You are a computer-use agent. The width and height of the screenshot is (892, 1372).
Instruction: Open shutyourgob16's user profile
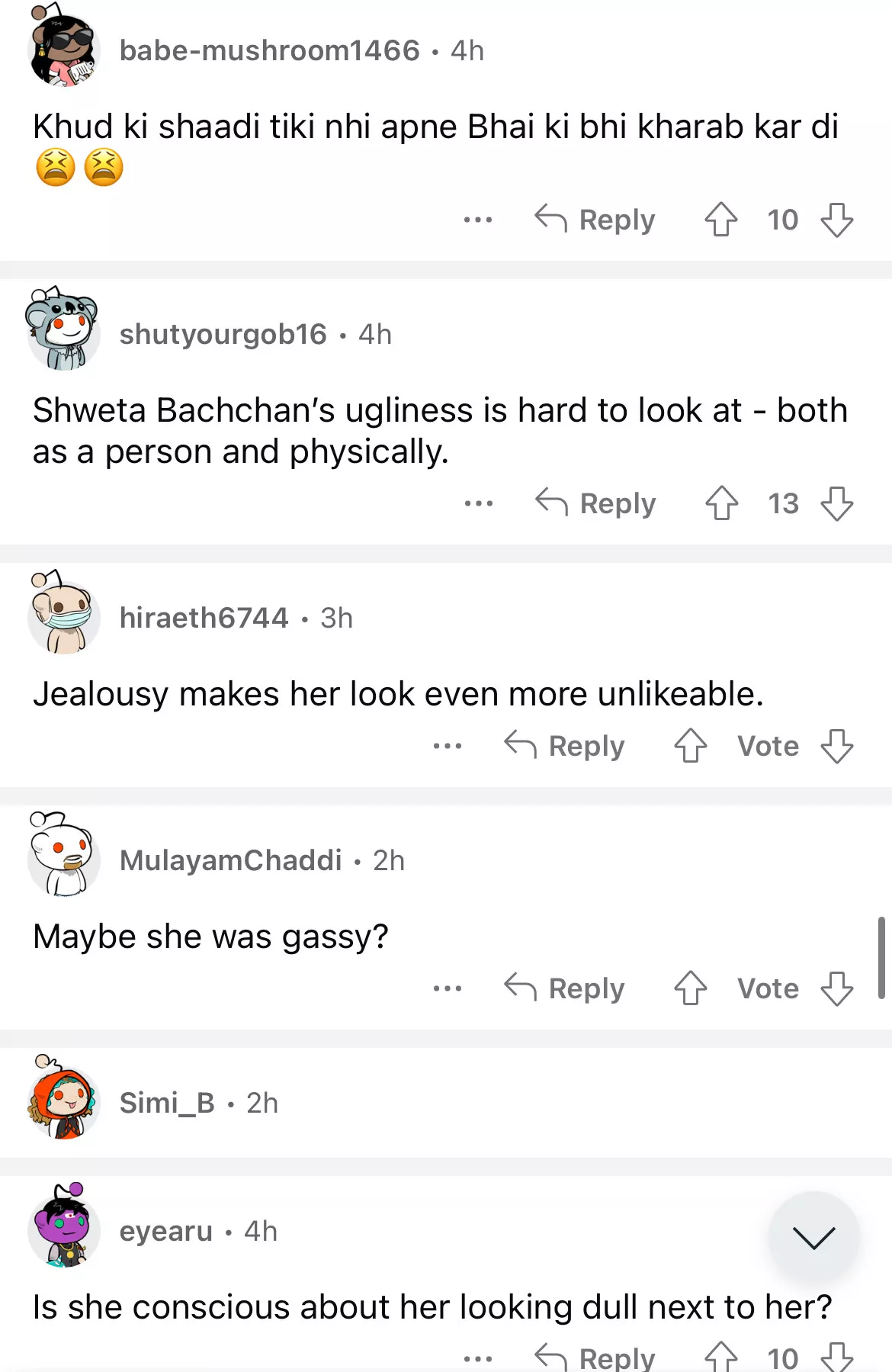click(x=223, y=334)
